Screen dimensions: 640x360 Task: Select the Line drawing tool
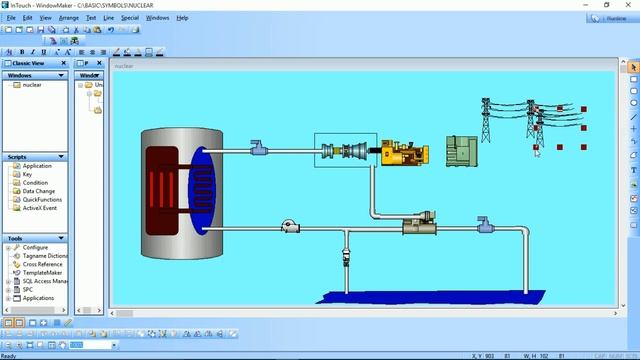[x=633, y=116]
